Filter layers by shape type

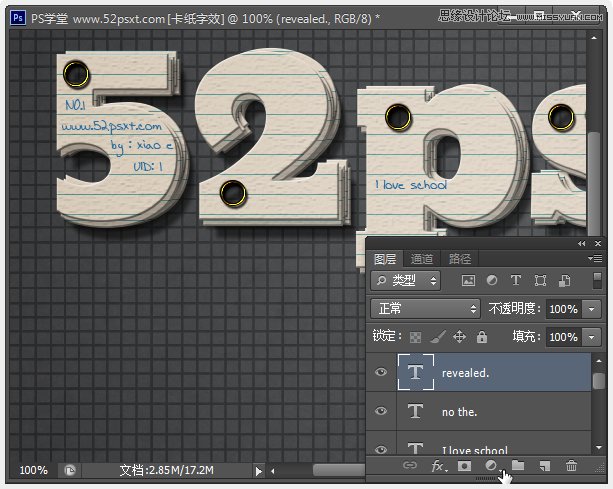pyautogui.click(x=540, y=280)
